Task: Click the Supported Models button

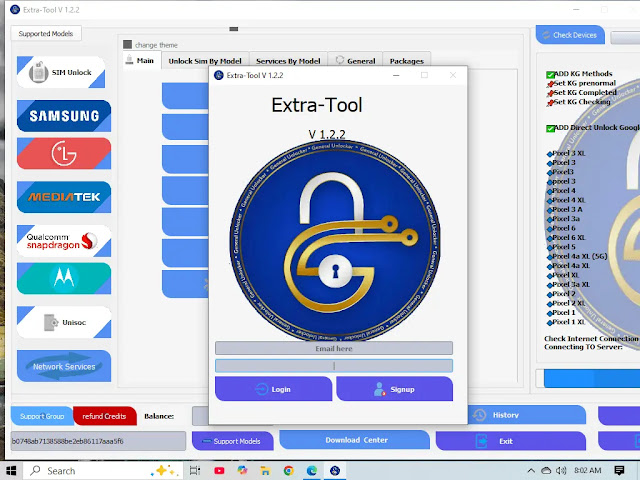Action: 46,33
